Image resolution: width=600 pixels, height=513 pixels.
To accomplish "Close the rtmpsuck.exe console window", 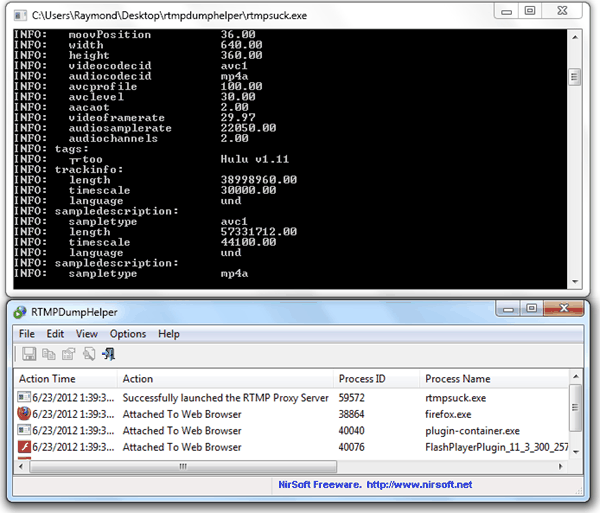I will [562, 11].
